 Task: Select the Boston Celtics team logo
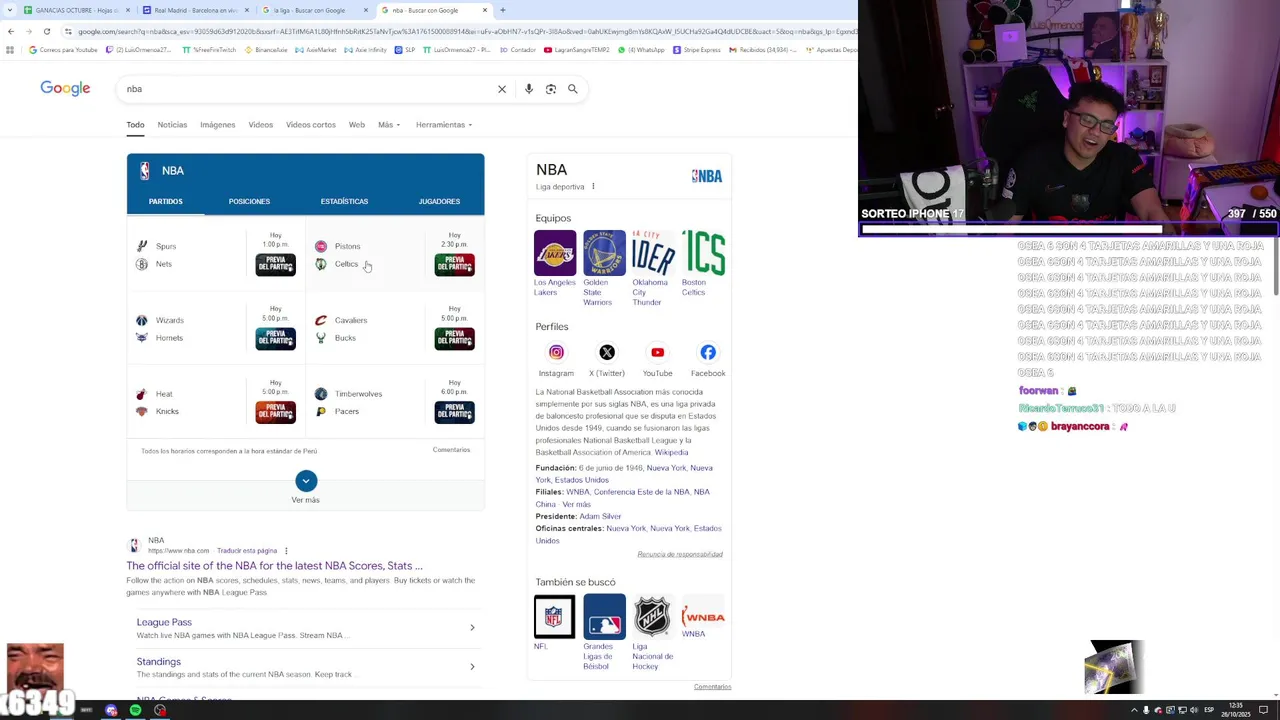[x=703, y=253]
